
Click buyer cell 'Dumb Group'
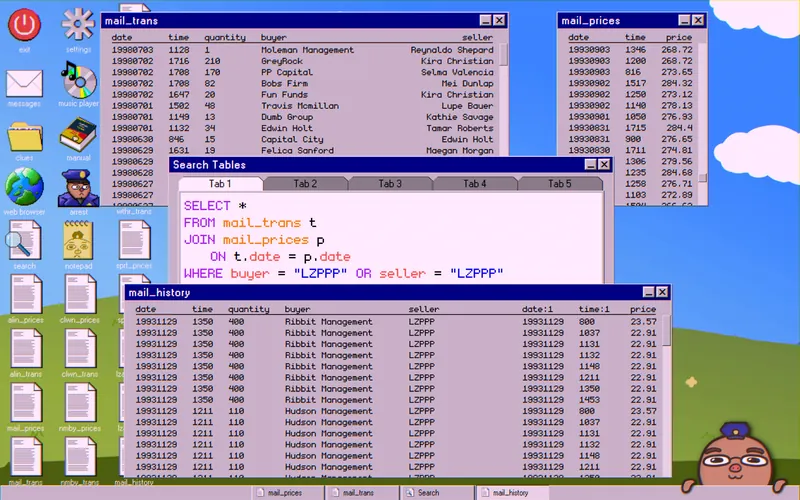pyautogui.click(x=287, y=117)
